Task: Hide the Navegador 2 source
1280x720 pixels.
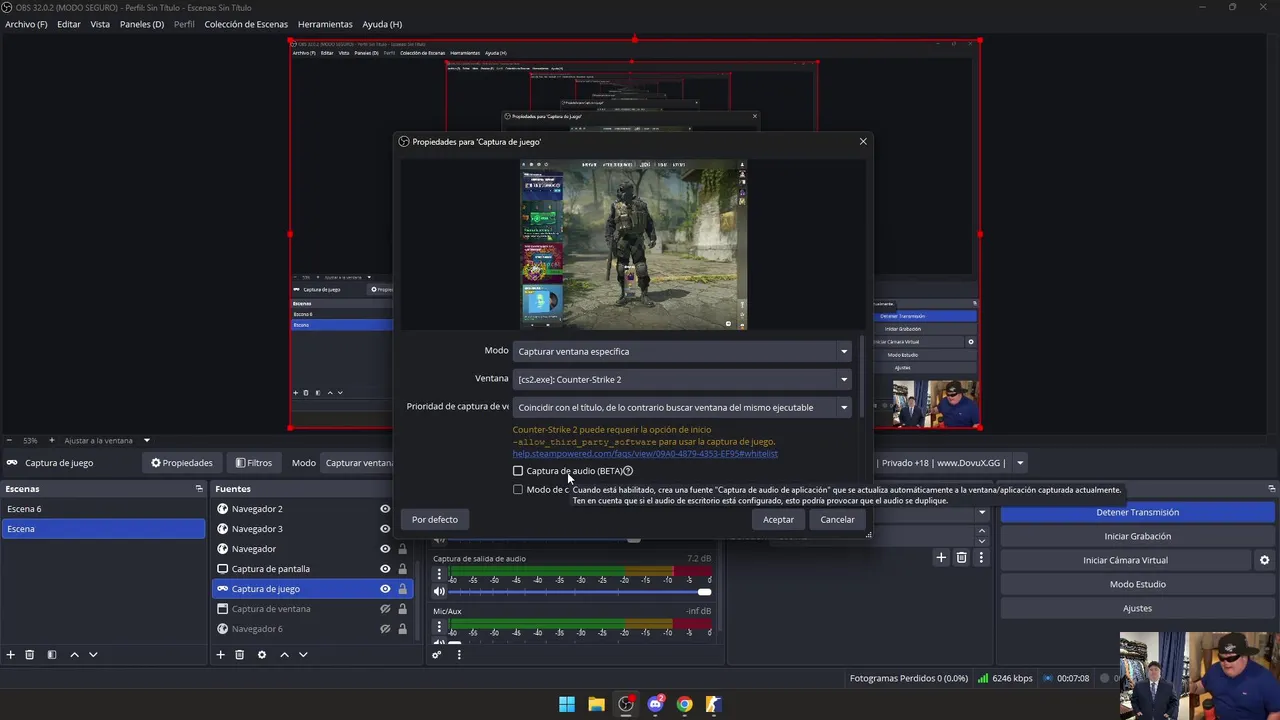Action: (x=385, y=509)
